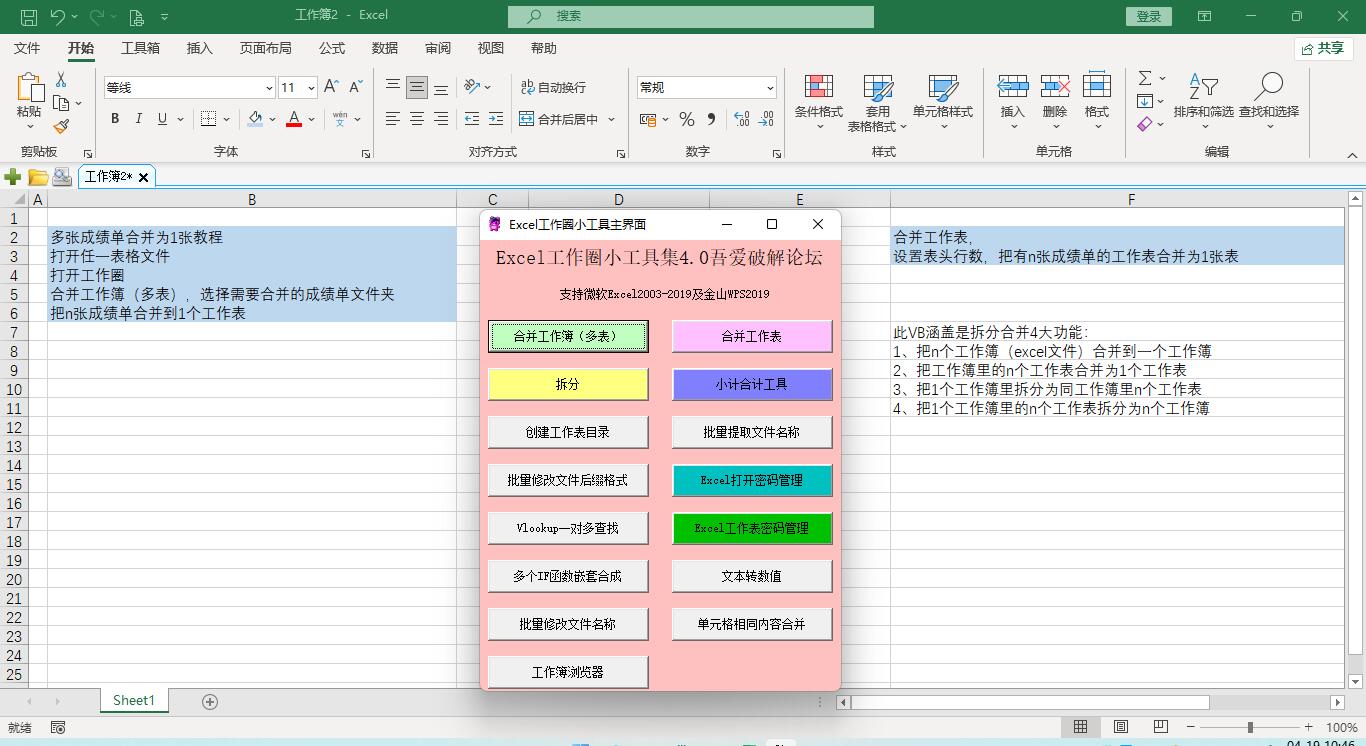Align text to the right
Viewport: 1366px width, 746px height.
click(x=441, y=119)
